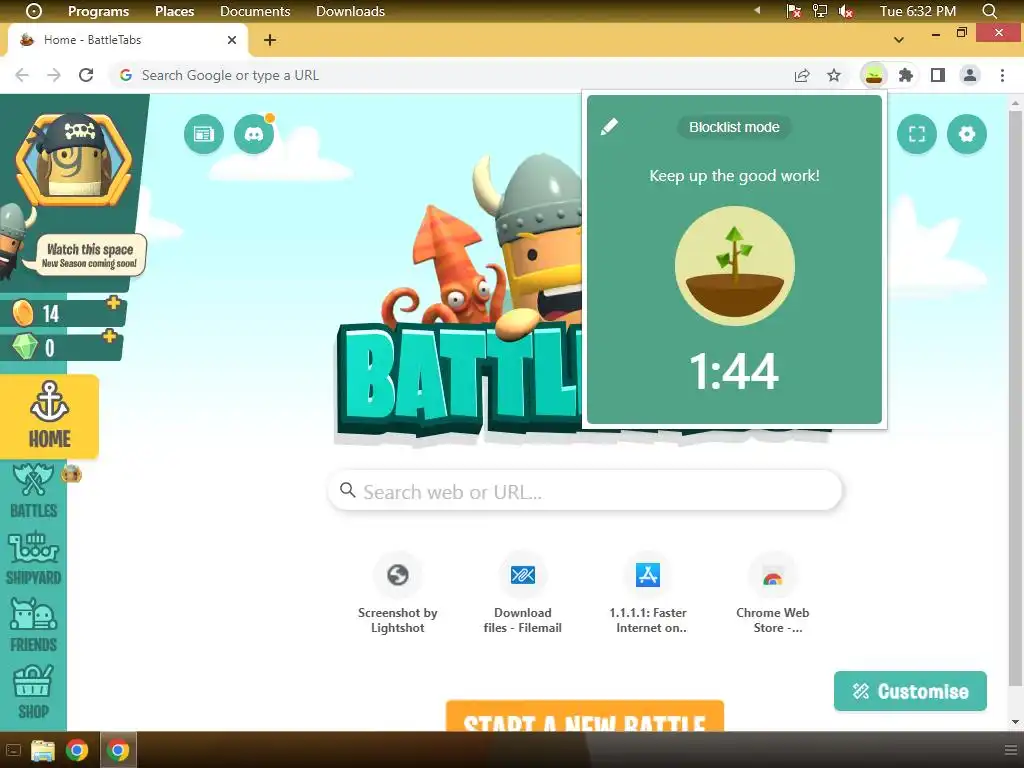Open Download files - Filemail shortcut
1024x768 pixels.
pos(522,595)
